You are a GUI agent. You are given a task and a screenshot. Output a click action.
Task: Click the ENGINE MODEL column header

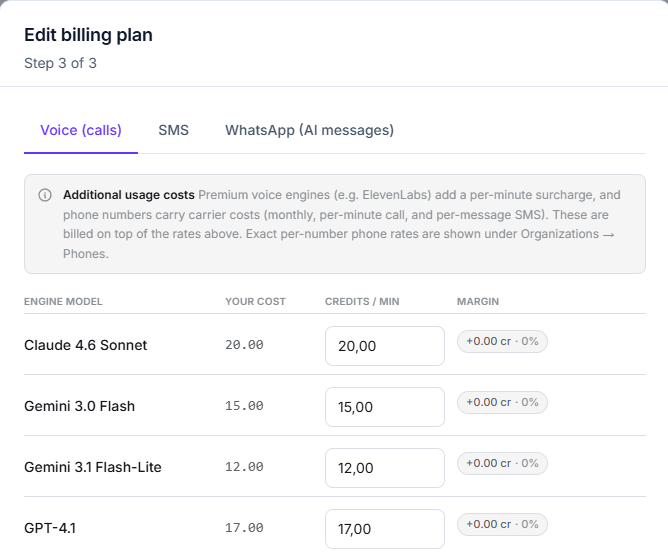(x=63, y=302)
